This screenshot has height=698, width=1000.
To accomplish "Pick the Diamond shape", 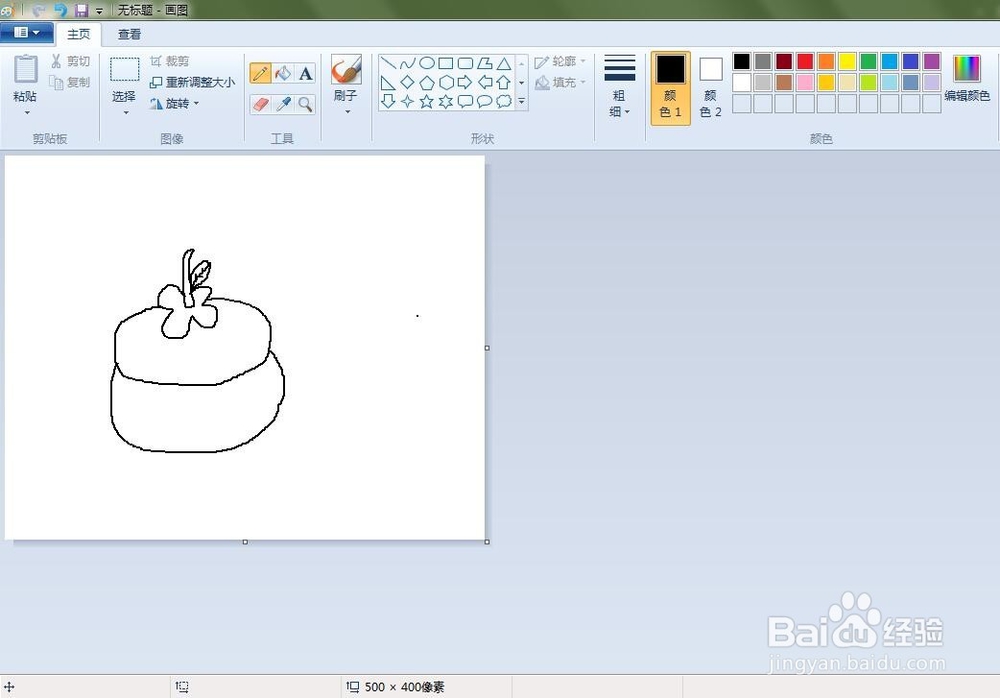I will [x=408, y=82].
